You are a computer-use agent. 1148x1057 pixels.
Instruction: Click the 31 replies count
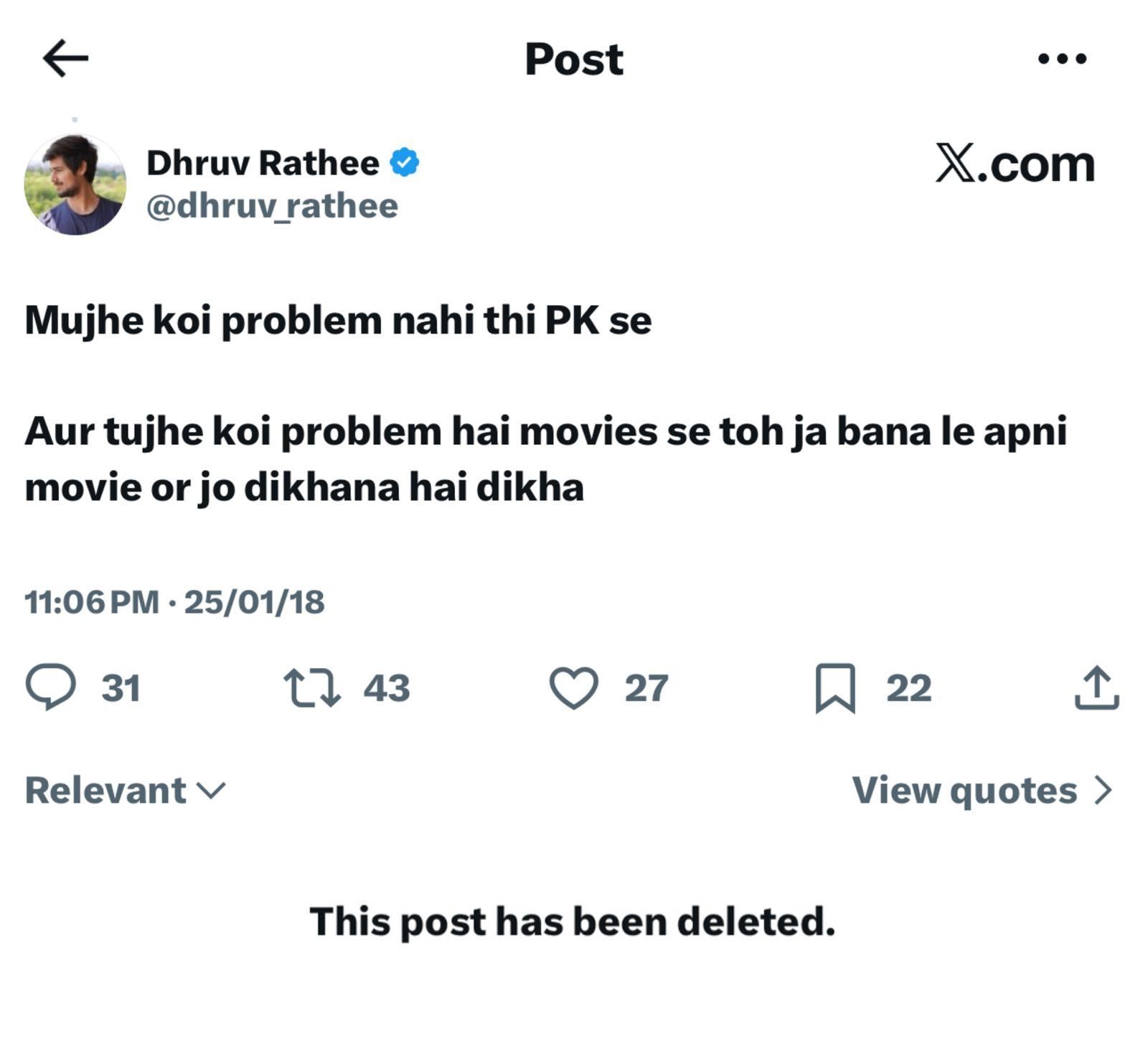121,687
